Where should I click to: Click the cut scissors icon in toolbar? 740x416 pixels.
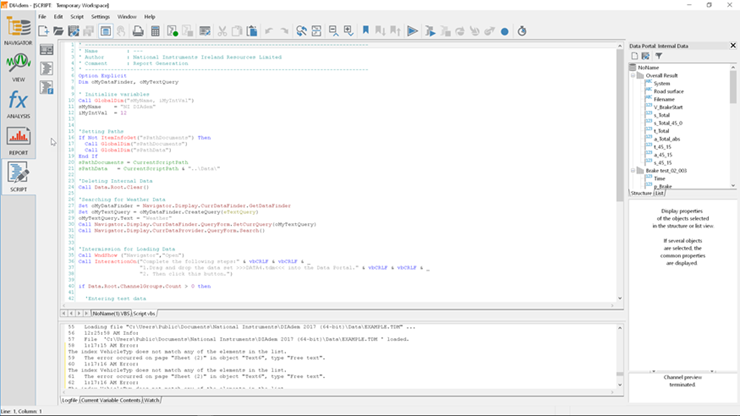click(x=222, y=32)
